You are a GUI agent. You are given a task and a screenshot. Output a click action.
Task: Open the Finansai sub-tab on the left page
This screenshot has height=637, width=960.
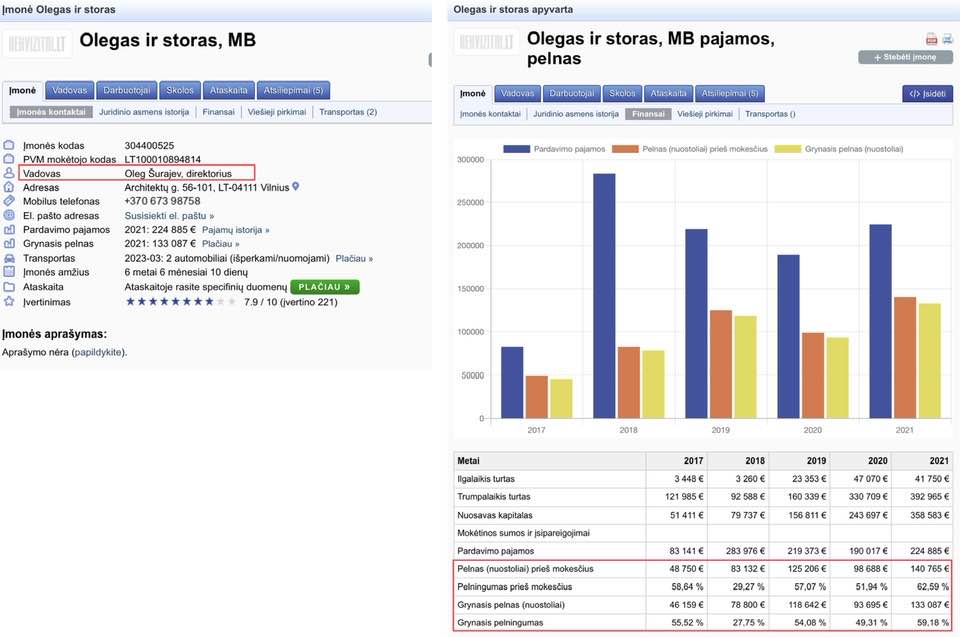point(219,112)
